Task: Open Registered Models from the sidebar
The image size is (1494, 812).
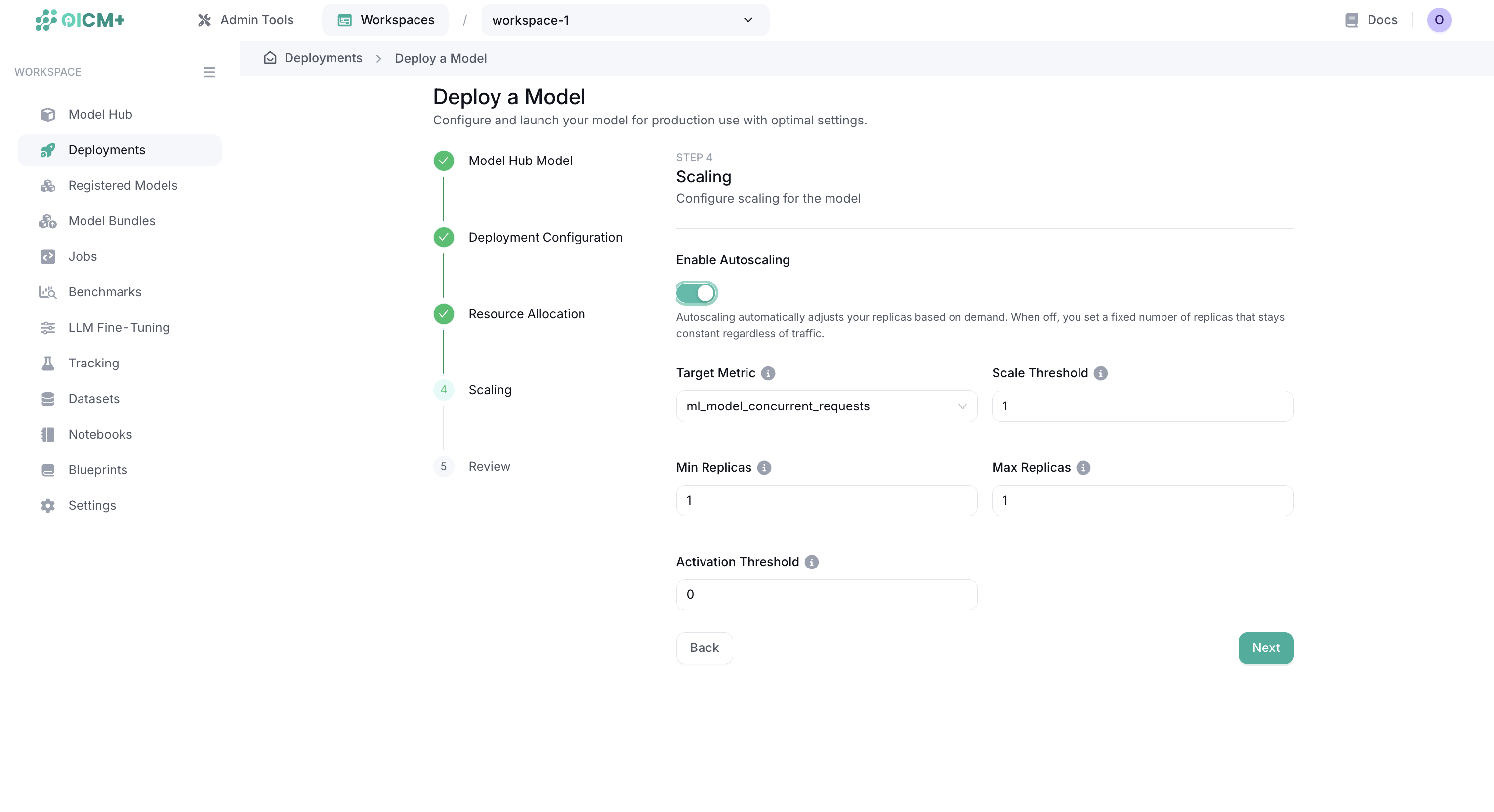Action: click(x=123, y=185)
